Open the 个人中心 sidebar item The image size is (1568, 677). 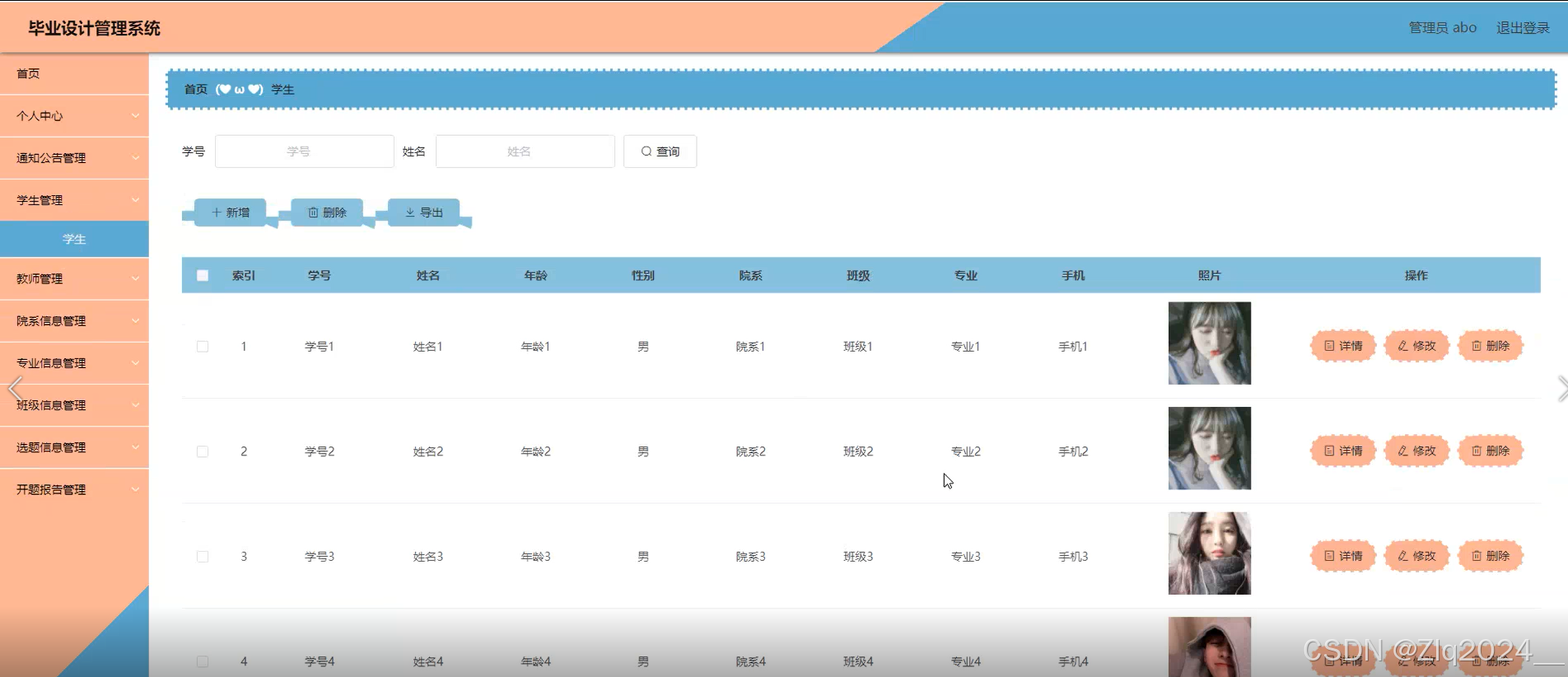(x=74, y=116)
